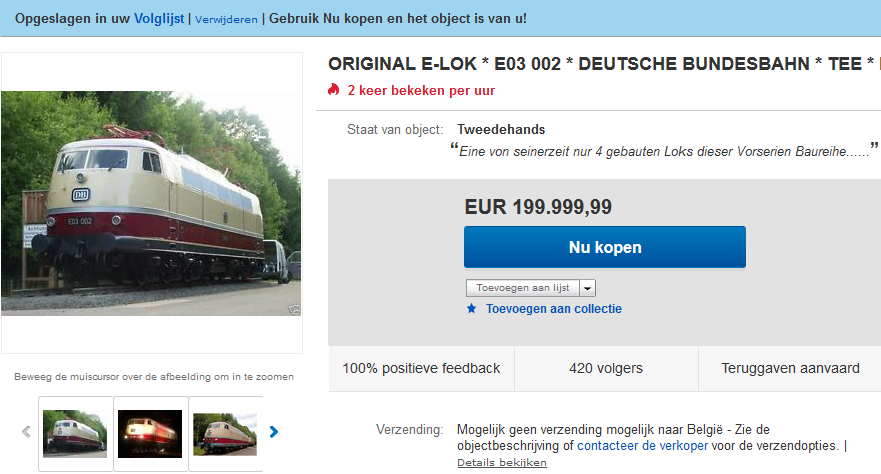Expand the Toevoegen aan lijst dropdown arrow
The height and width of the screenshot is (474, 881).
[587, 288]
